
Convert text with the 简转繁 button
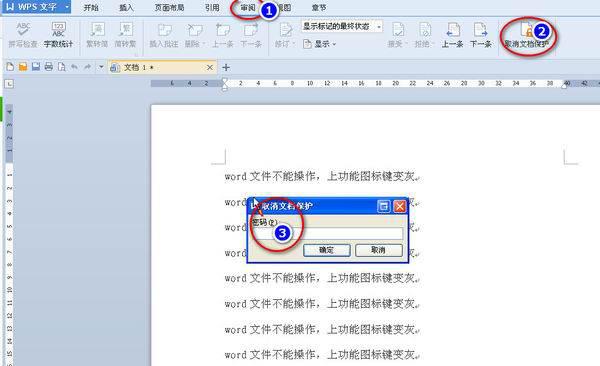point(126,34)
